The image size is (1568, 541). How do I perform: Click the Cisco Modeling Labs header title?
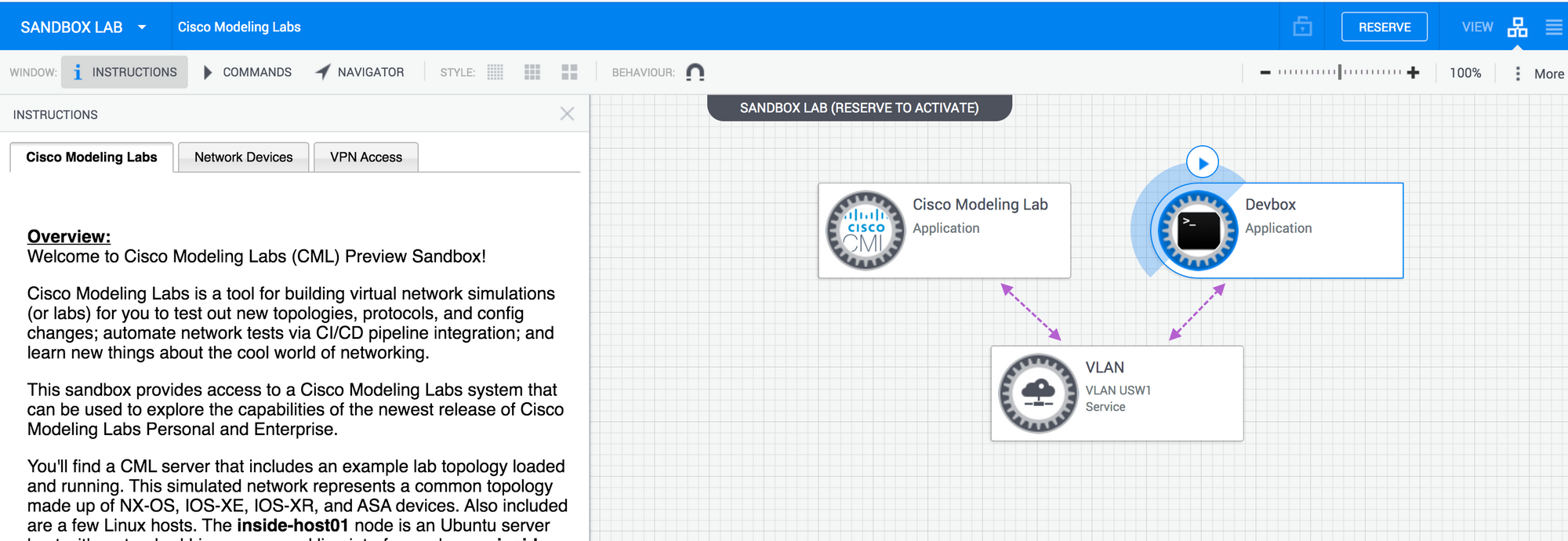[x=239, y=27]
